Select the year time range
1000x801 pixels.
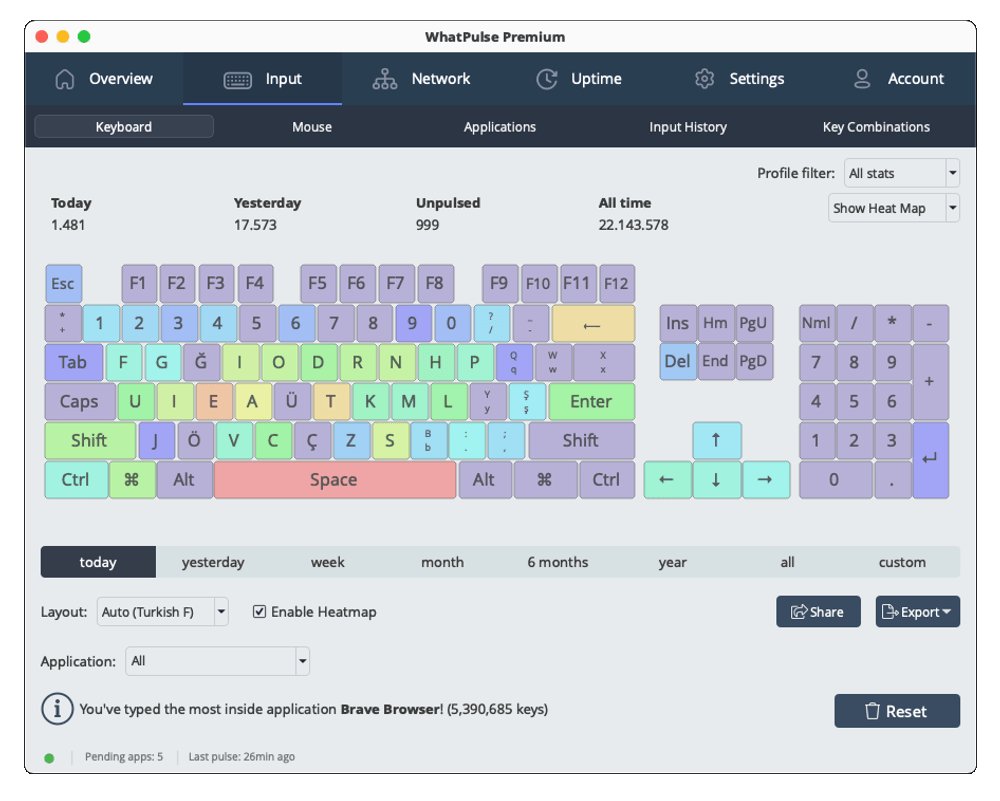pyautogui.click(x=672, y=562)
